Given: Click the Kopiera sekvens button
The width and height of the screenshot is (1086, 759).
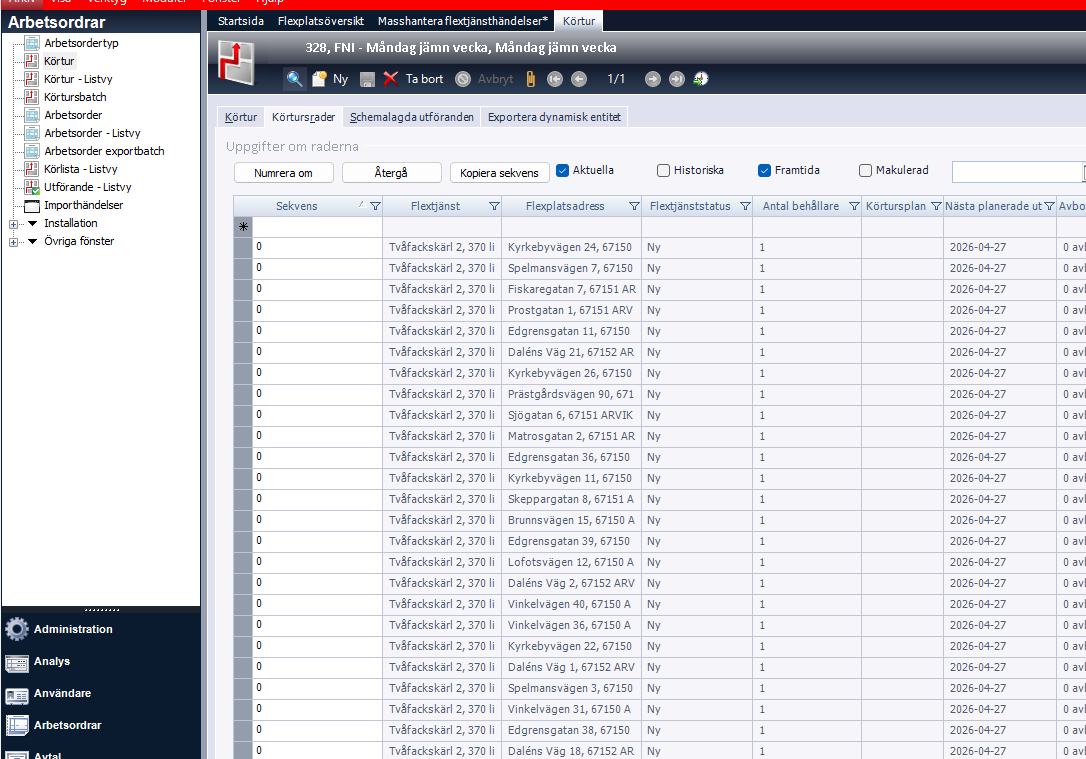Looking at the screenshot, I should pos(499,173).
